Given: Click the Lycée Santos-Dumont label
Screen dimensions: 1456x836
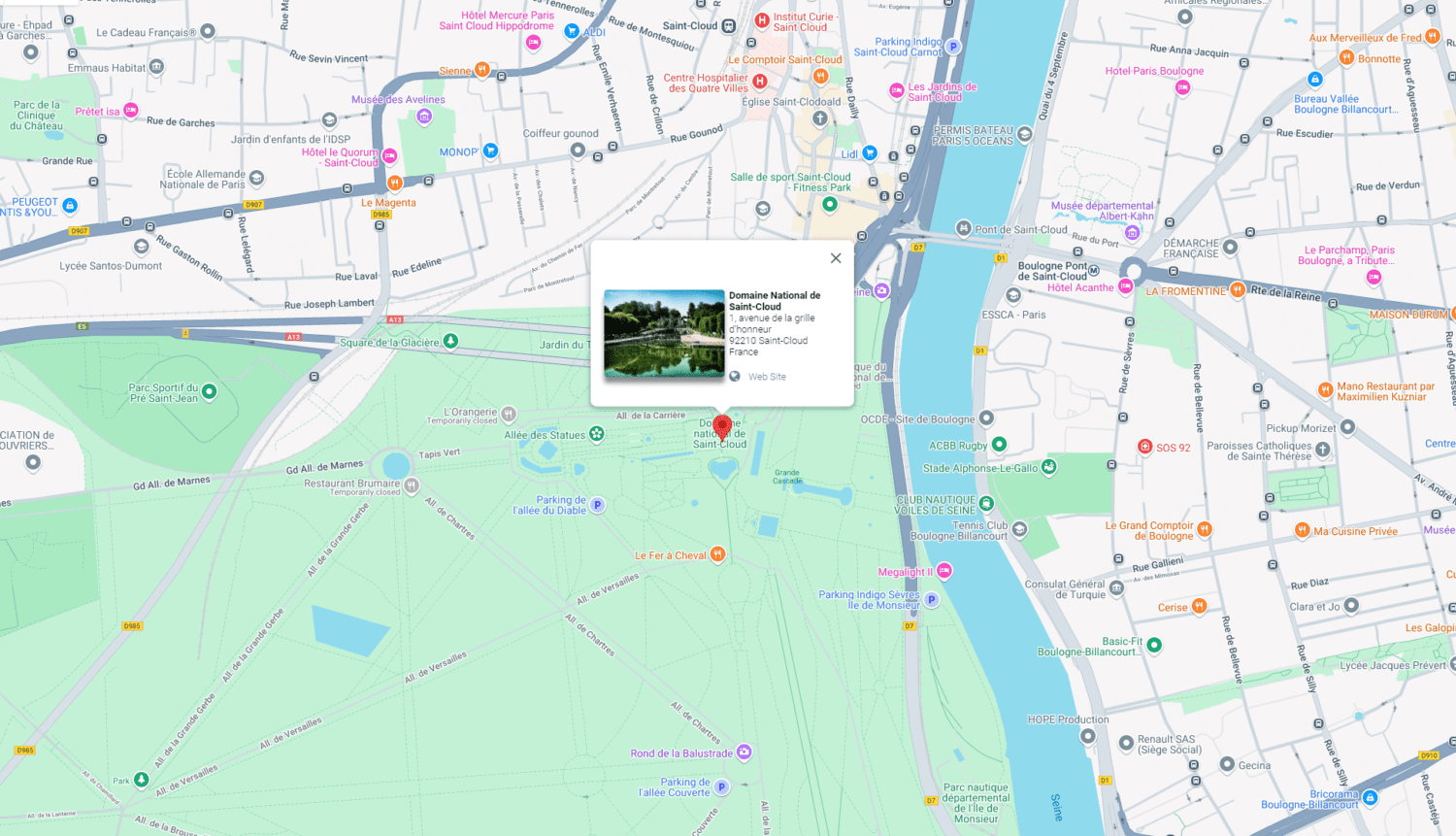Looking at the screenshot, I should (111, 266).
